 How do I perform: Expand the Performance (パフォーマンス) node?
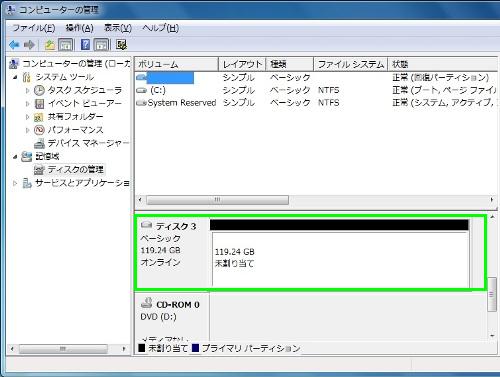[x=28, y=130]
